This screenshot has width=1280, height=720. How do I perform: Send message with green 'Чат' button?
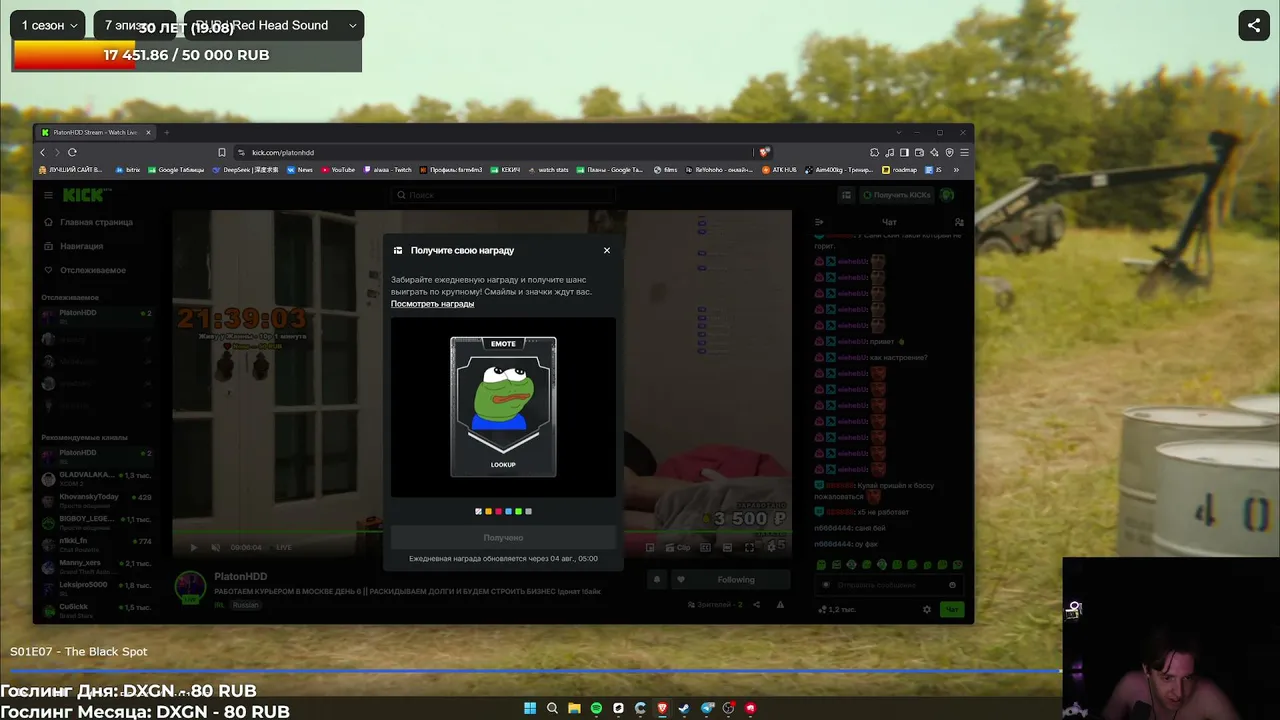click(952, 609)
